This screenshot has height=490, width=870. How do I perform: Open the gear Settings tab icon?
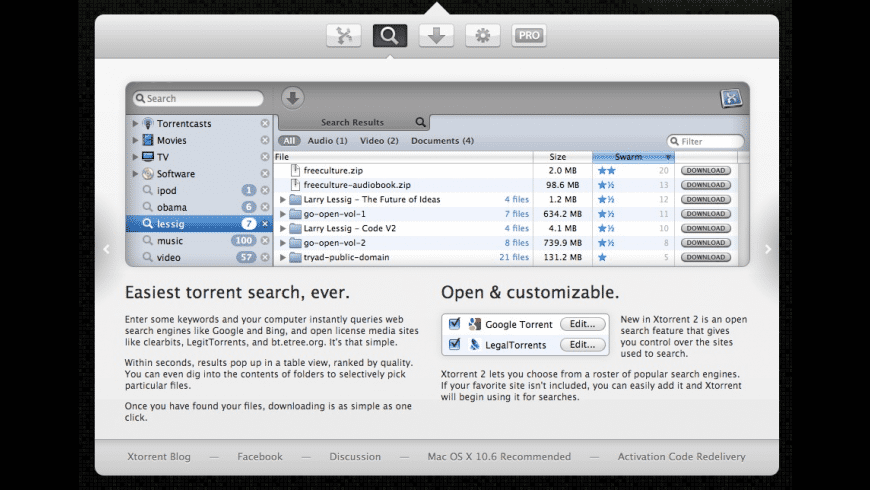point(483,36)
